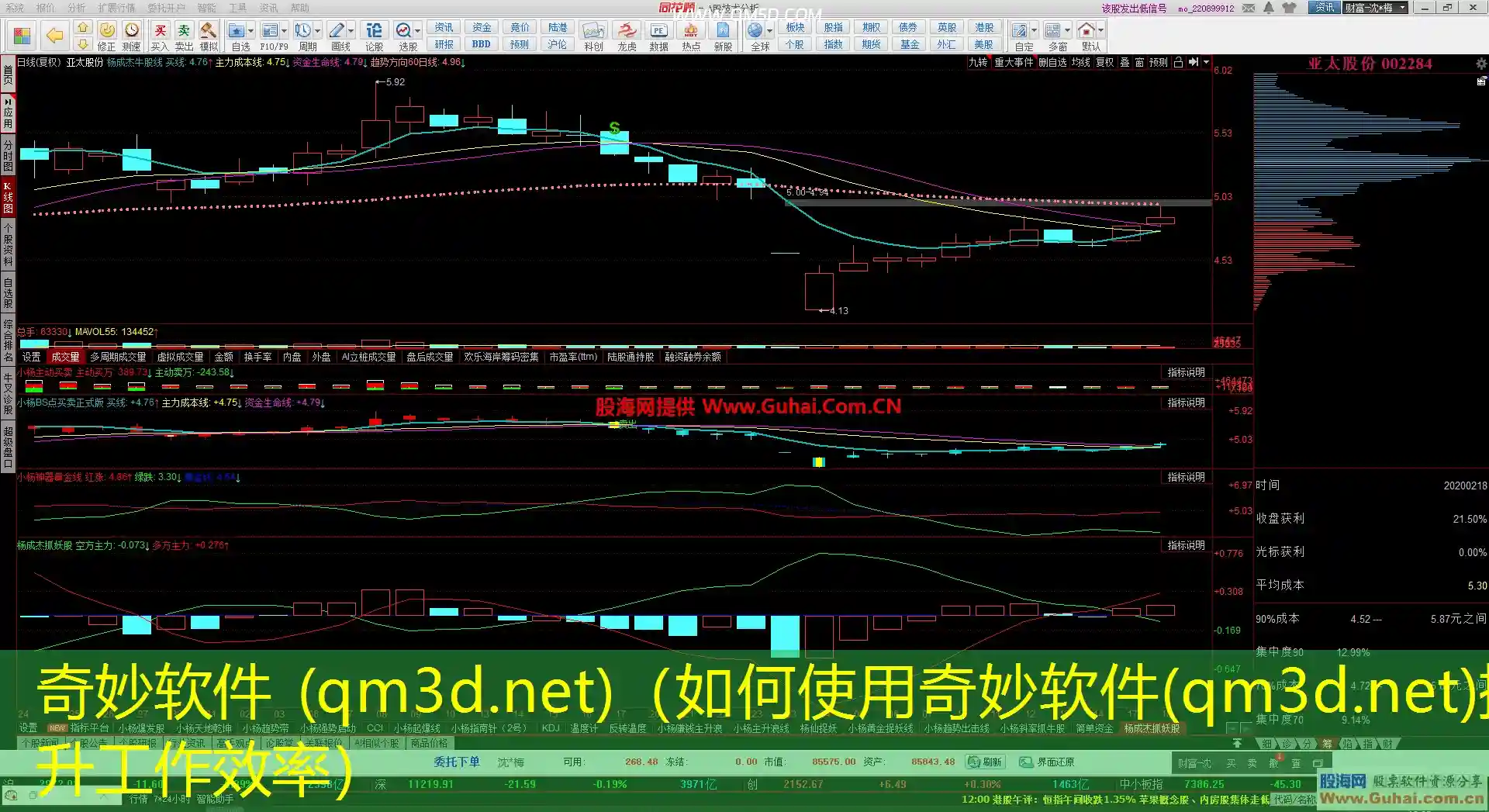Click the 删自选 remove from watchlist button
This screenshot has height=812, width=1489.
coord(1052,62)
